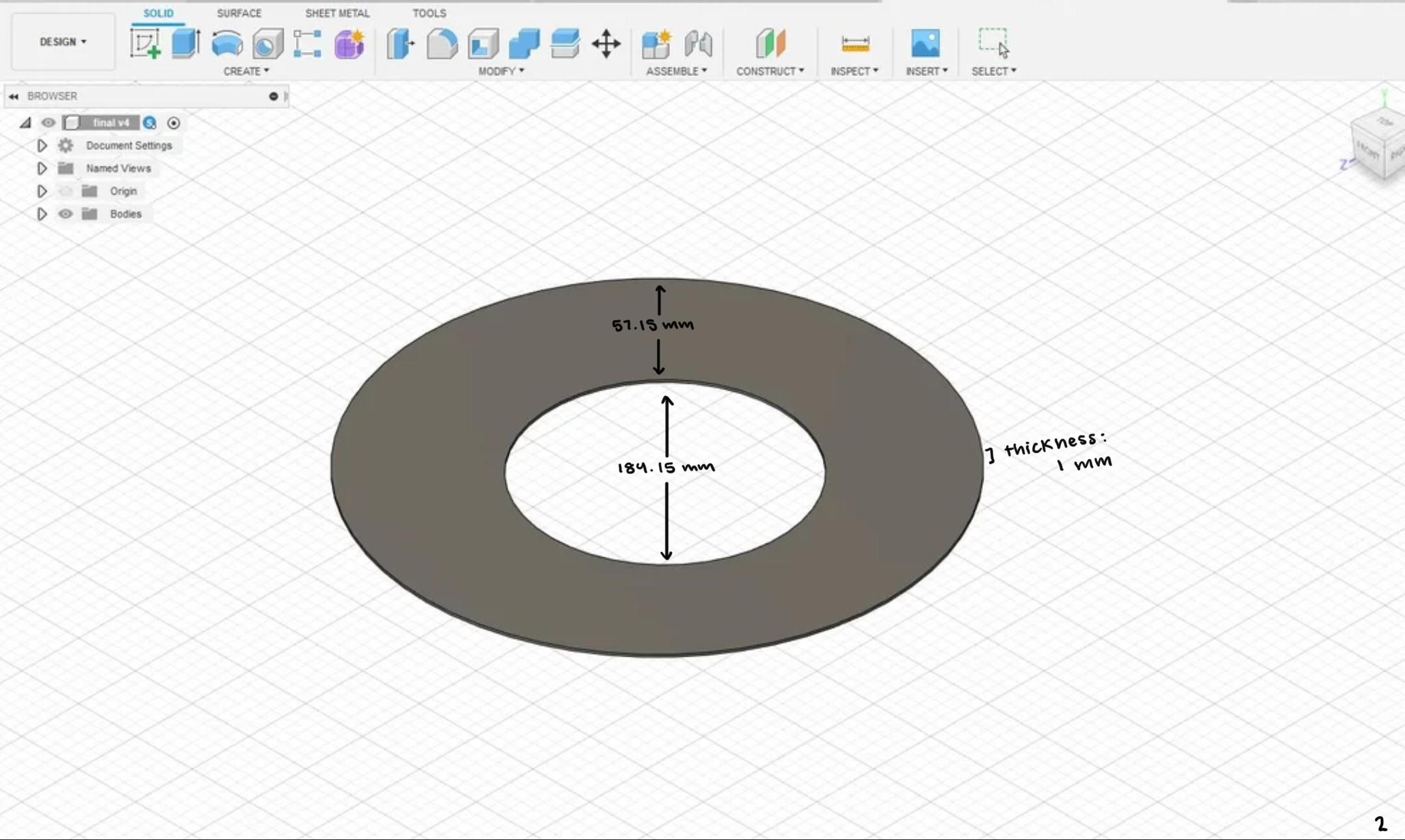Open the INSERT dropdown menu

click(x=926, y=71)
